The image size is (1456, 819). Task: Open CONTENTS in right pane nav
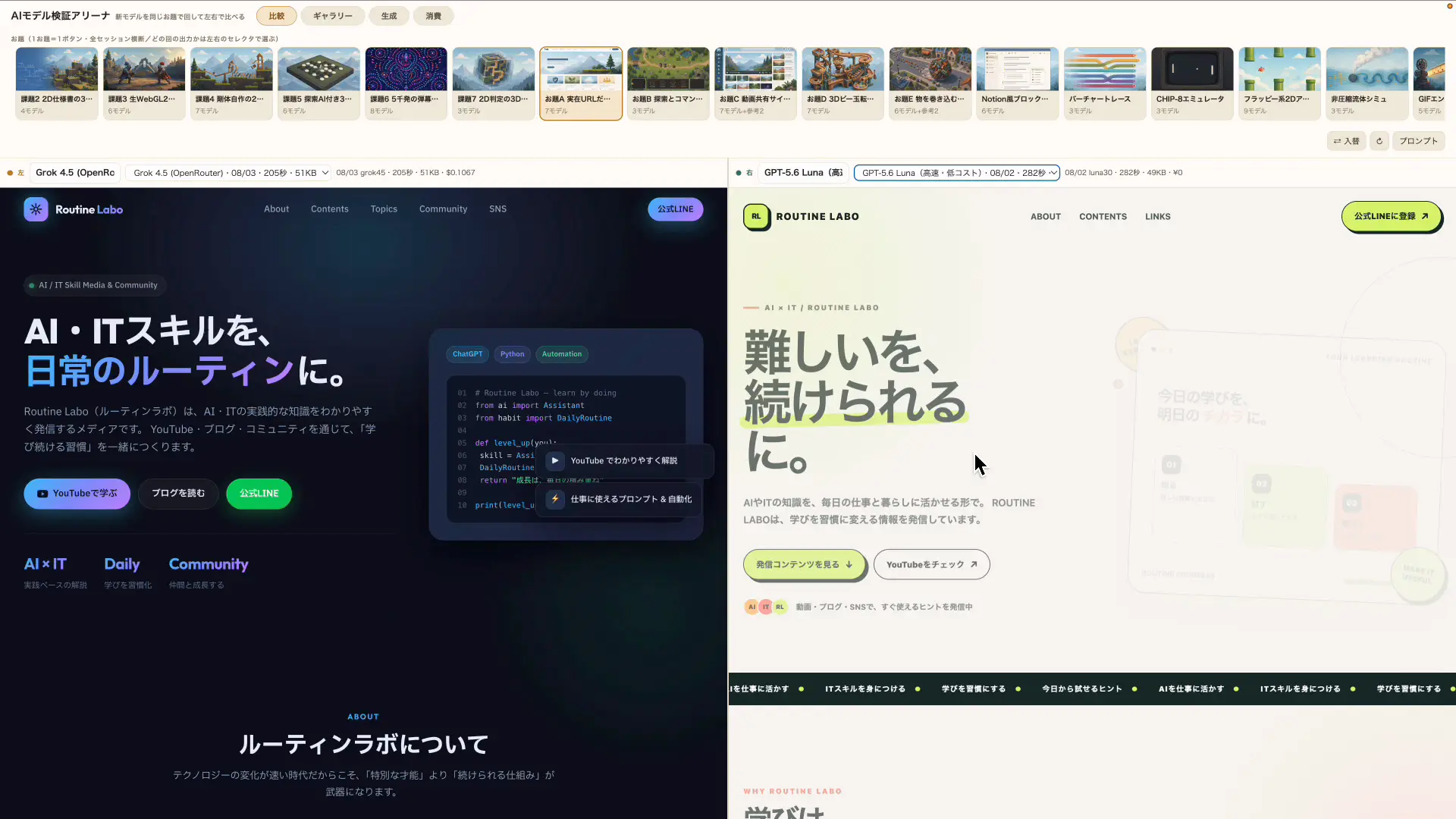[x=1103, y=217]
